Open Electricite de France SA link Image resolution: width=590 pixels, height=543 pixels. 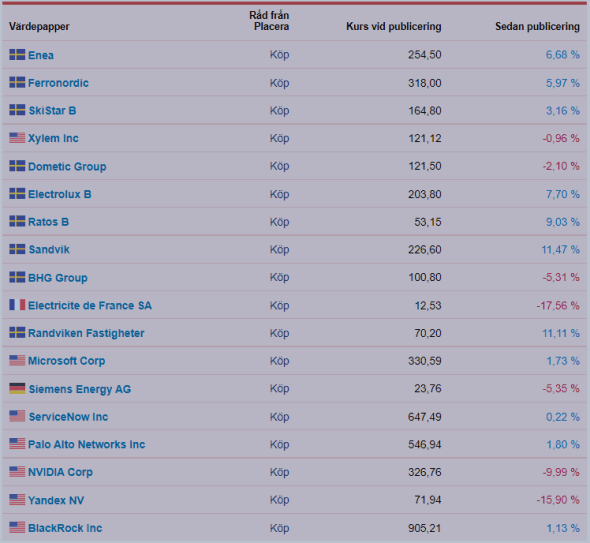coord(90,306)
